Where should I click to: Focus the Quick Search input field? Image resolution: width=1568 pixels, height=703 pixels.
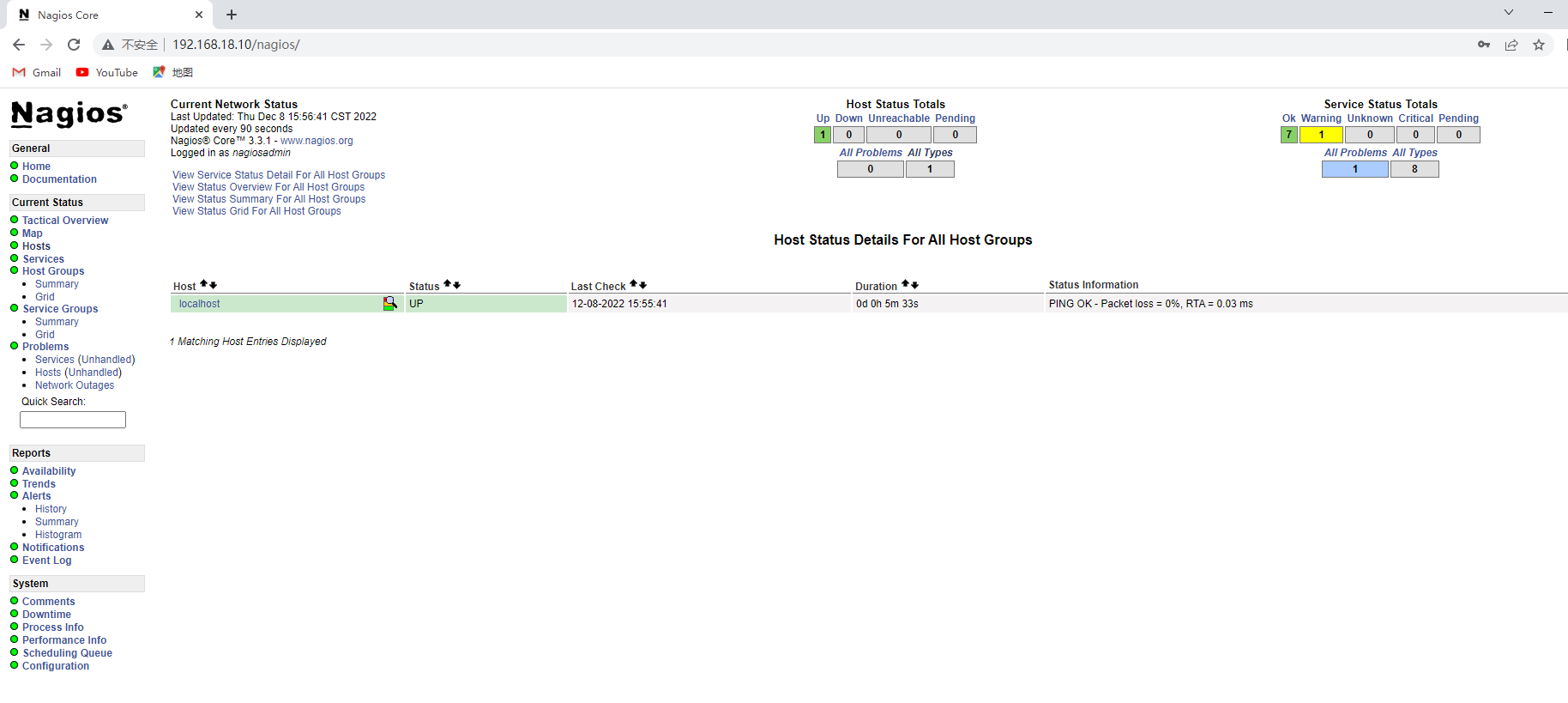click(x=73, y=420)
